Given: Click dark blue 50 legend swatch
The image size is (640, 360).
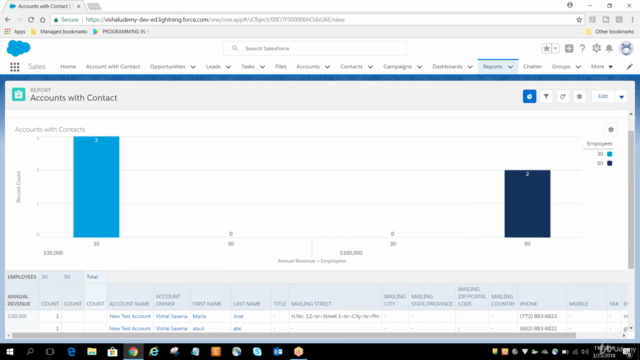Looking at the screenshot, I should click(609, 163).
